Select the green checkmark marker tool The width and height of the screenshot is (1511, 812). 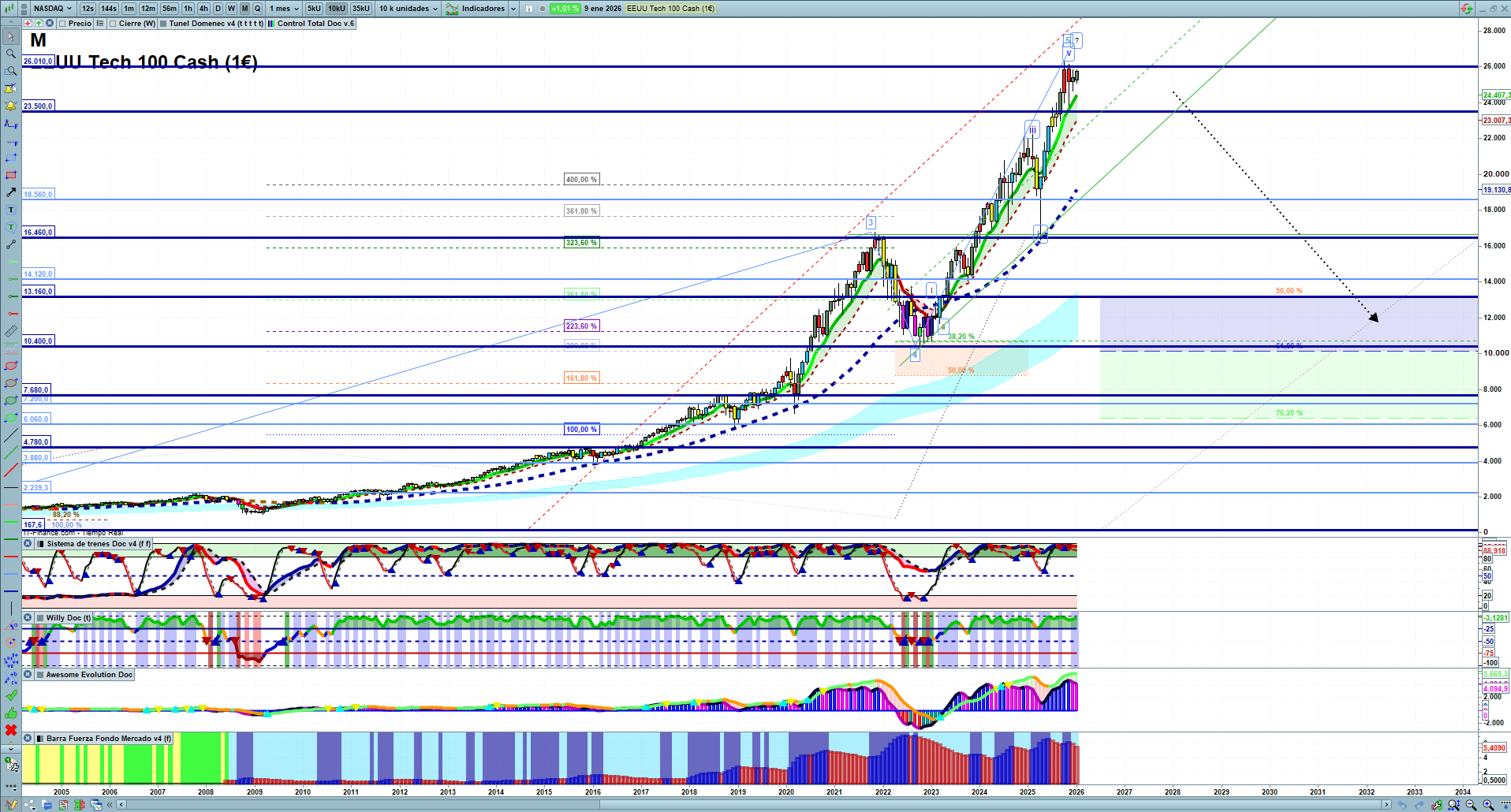point(11,695)
